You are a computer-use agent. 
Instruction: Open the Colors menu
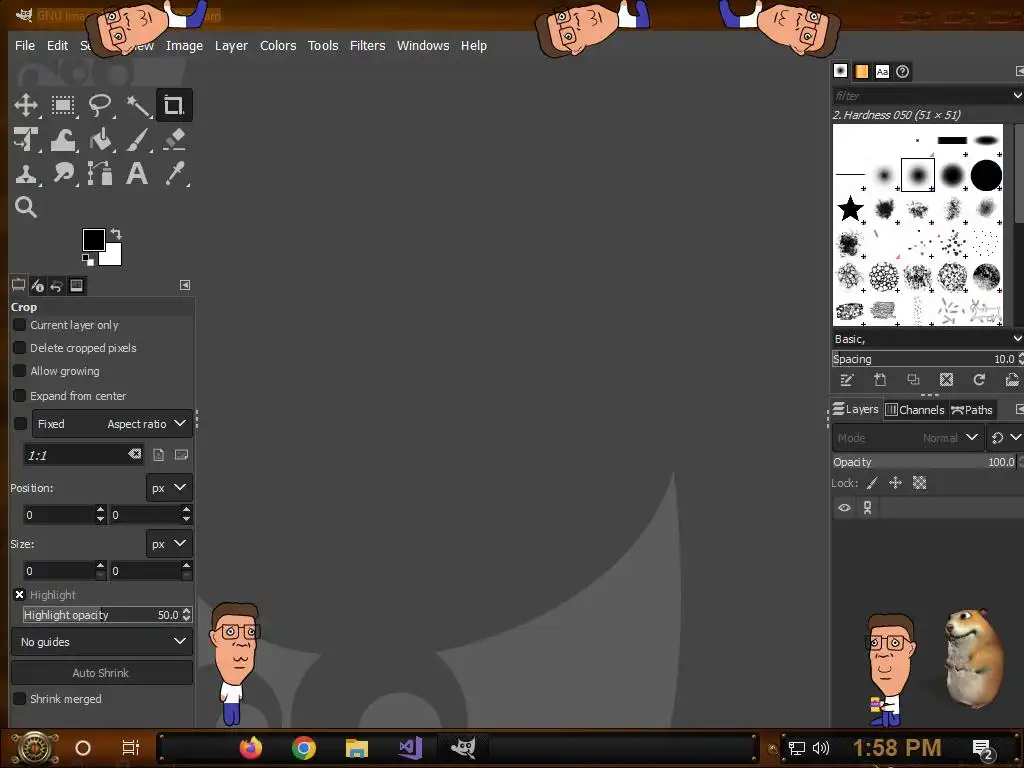point(278,45)
